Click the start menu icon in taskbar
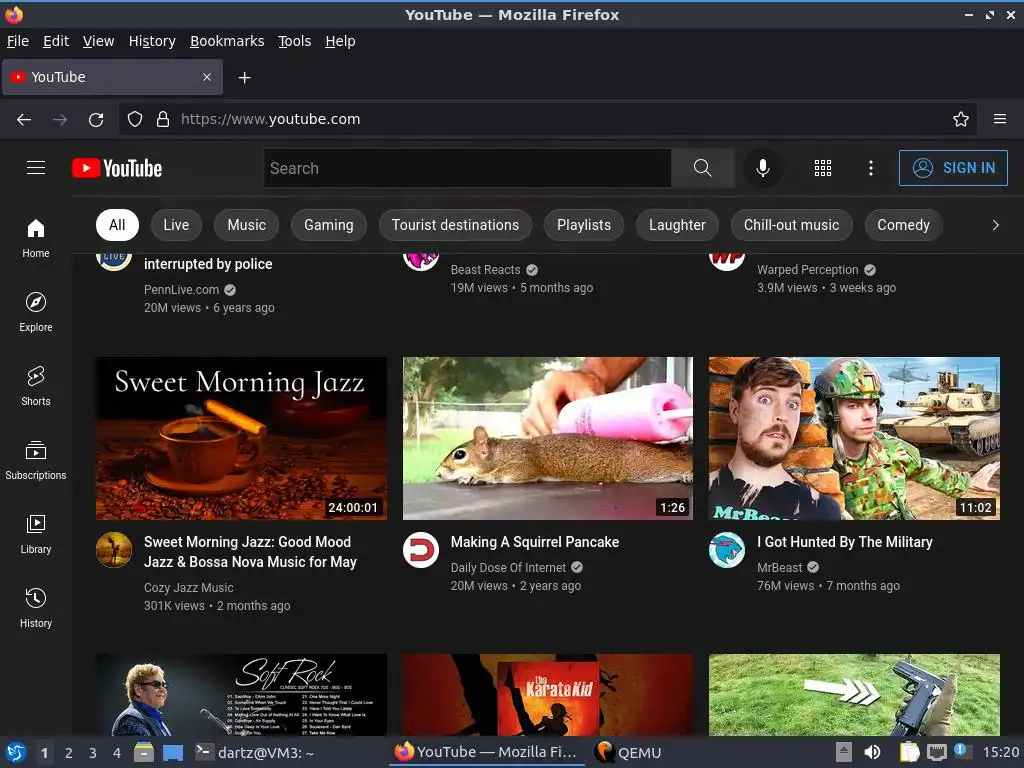 15,752
